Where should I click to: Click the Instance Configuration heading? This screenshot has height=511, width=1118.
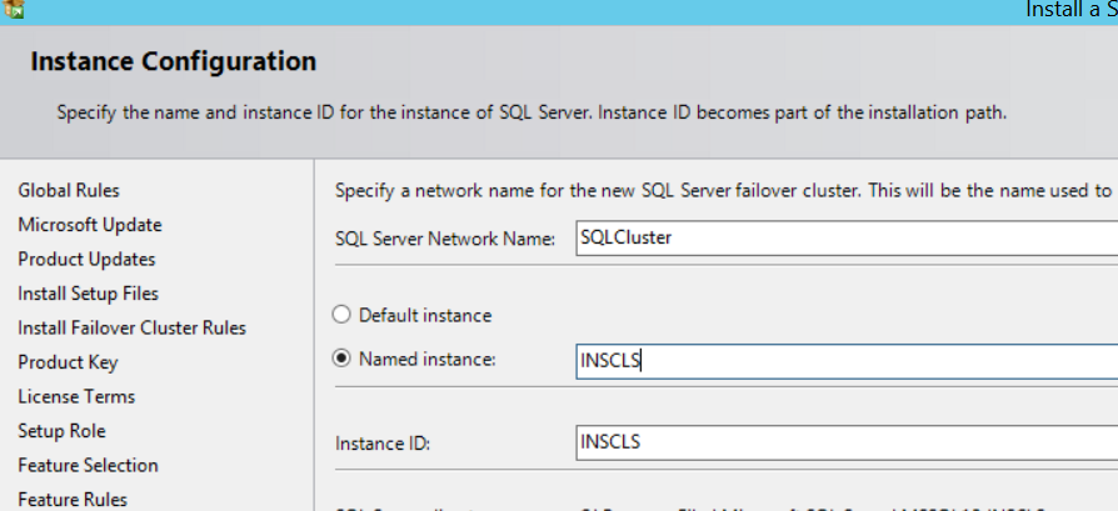point(173,61)
